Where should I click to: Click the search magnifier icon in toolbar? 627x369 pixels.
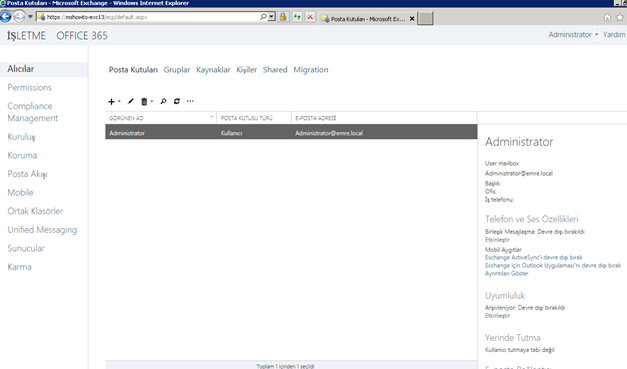tap(163, 101)
